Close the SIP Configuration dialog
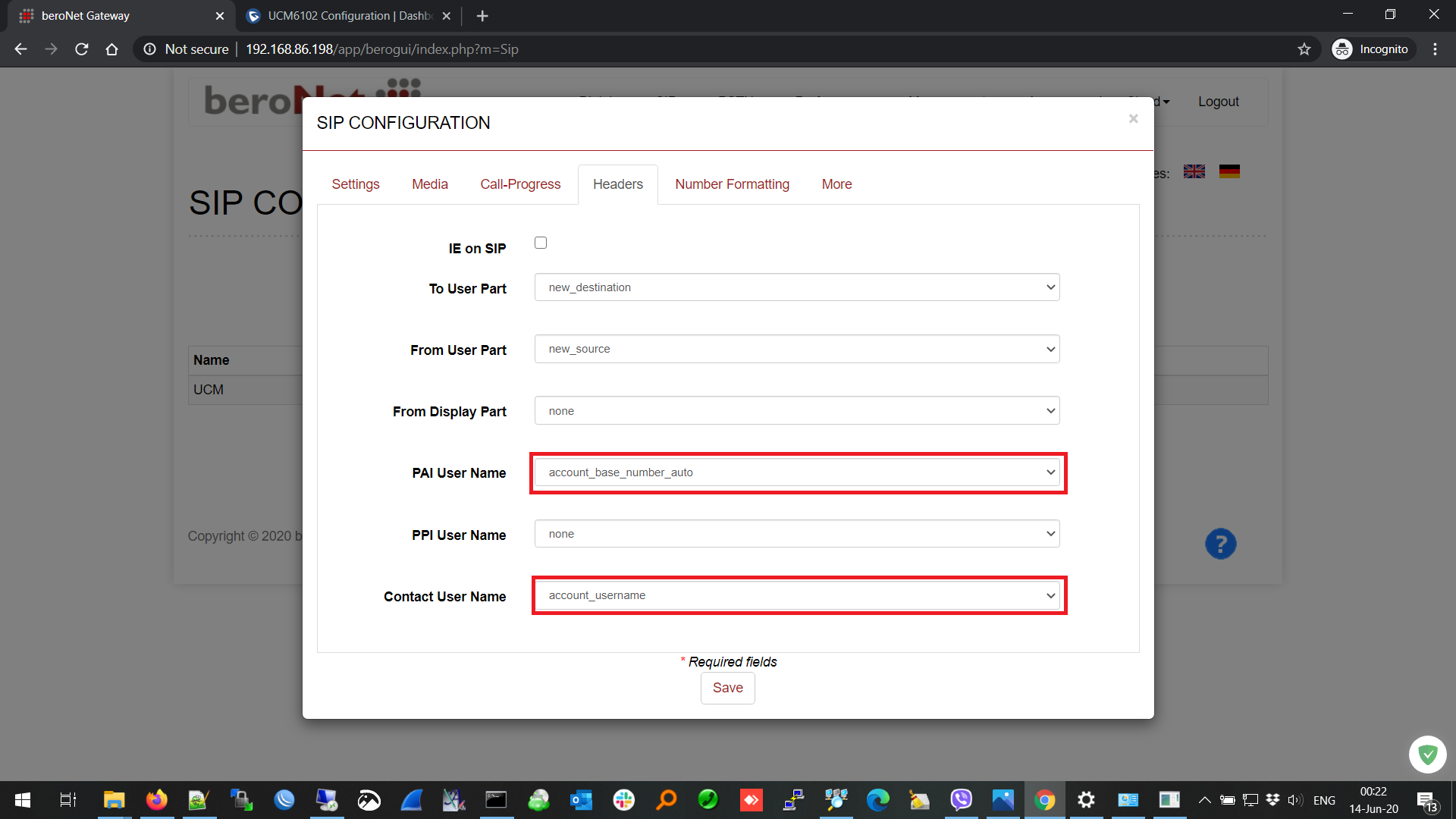 (x=1133, y=119)
